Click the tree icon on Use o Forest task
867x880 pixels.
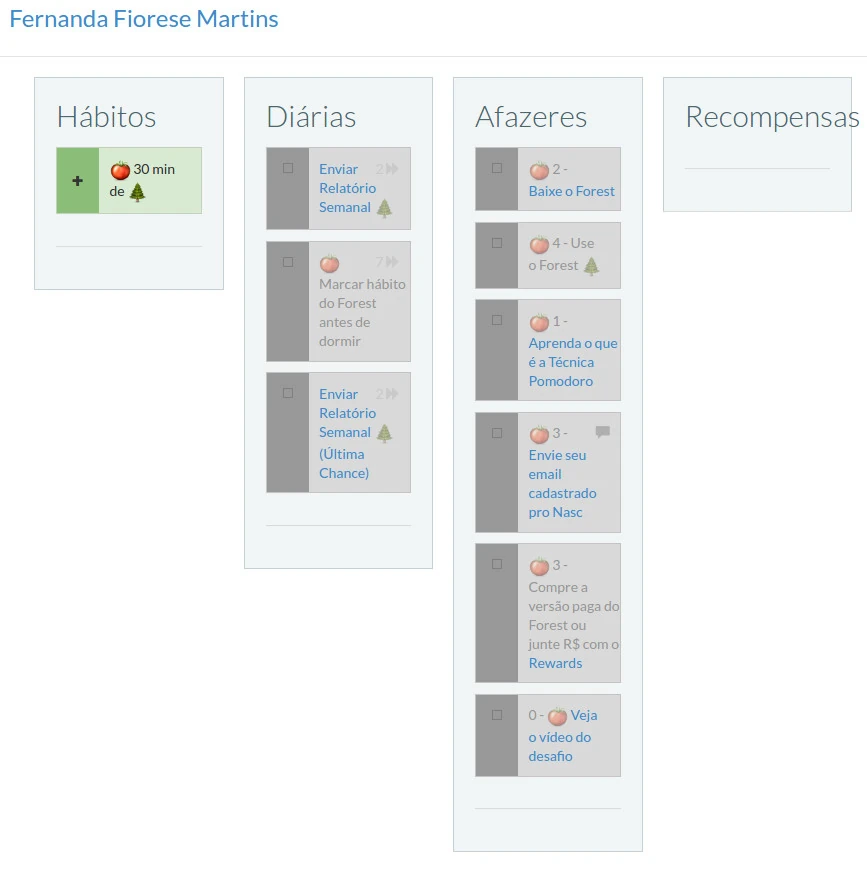(591, 266)
